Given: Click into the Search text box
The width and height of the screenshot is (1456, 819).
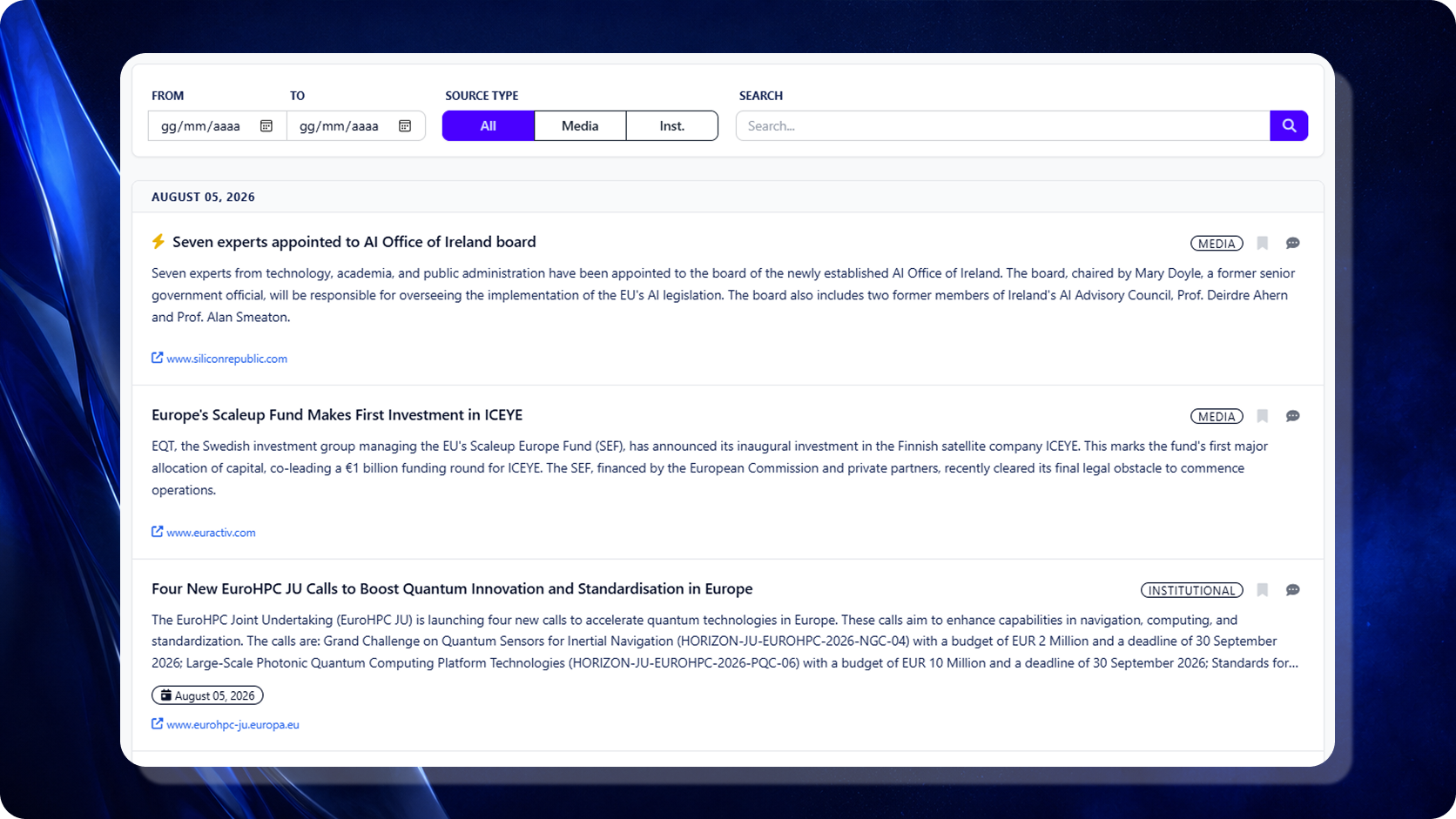Looking at the screenshot, I should (x=1003, y=125).
